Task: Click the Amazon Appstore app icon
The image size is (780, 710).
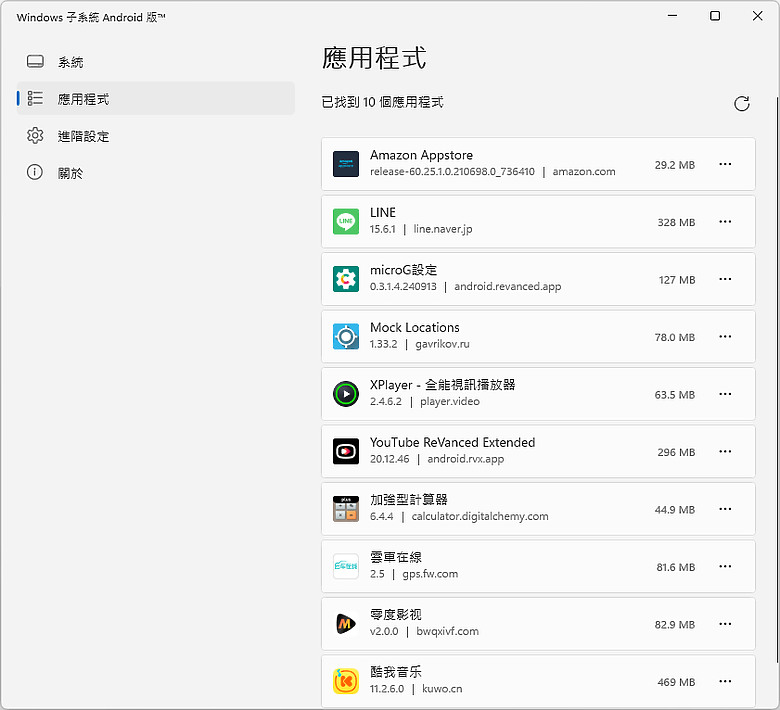Action: (346, 164)
